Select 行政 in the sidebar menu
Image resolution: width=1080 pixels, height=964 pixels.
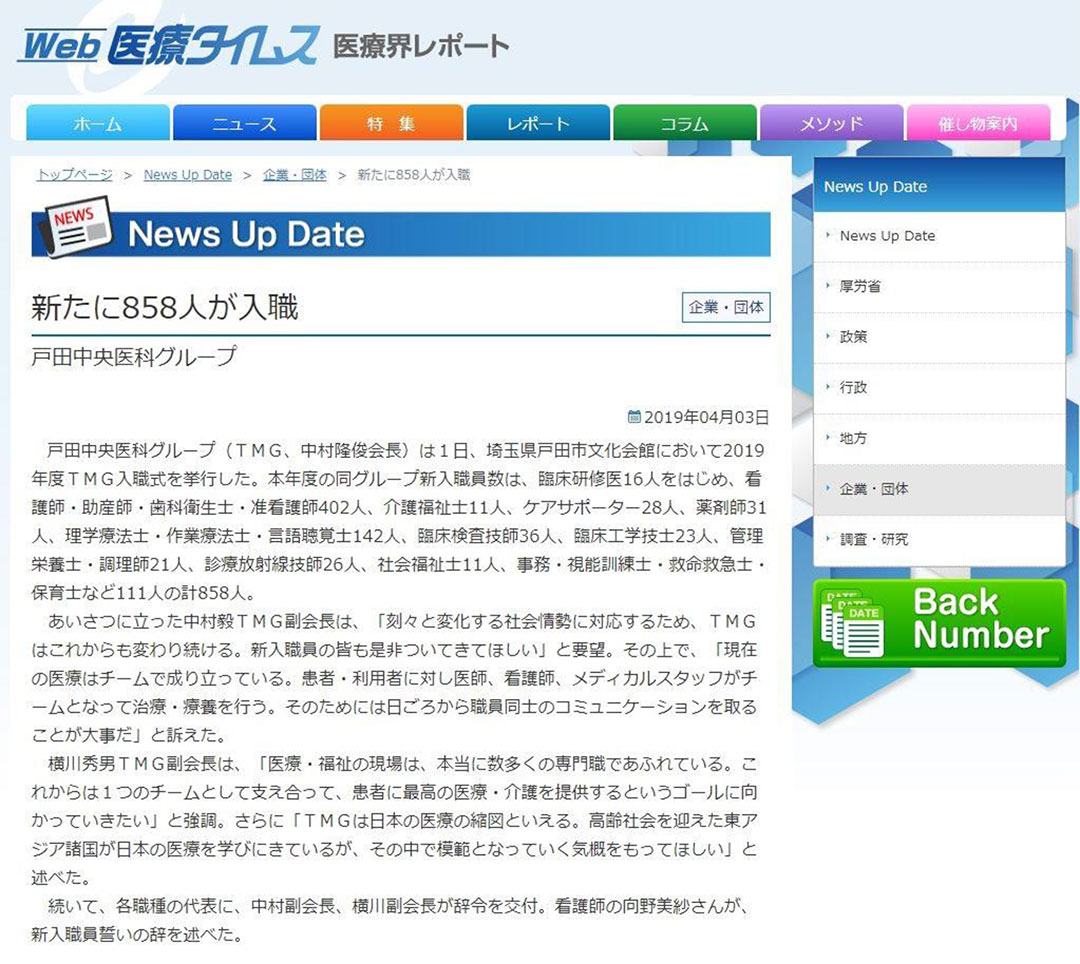point(939,388)
